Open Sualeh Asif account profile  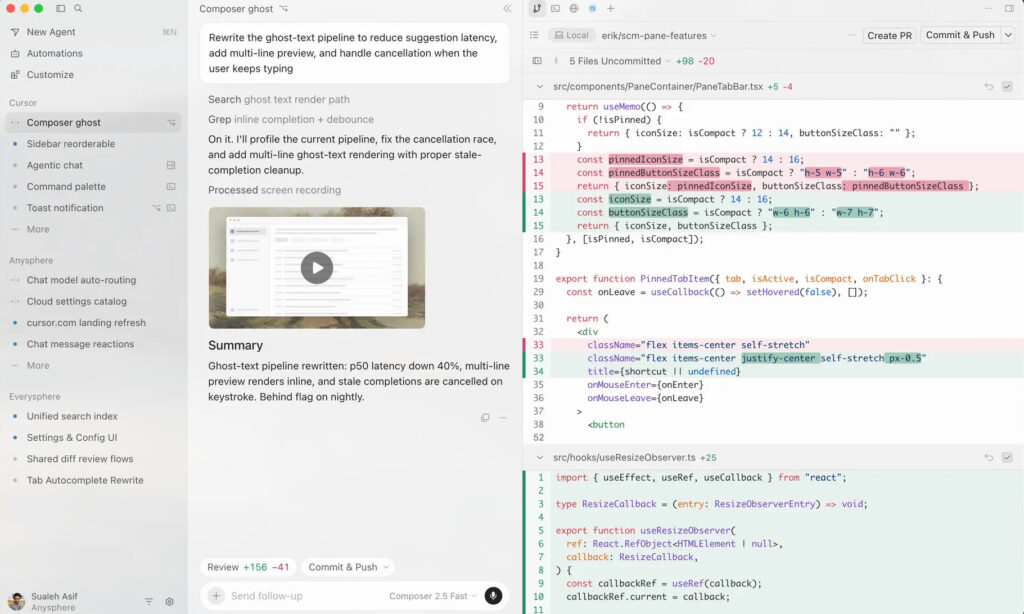click(43, 602)
